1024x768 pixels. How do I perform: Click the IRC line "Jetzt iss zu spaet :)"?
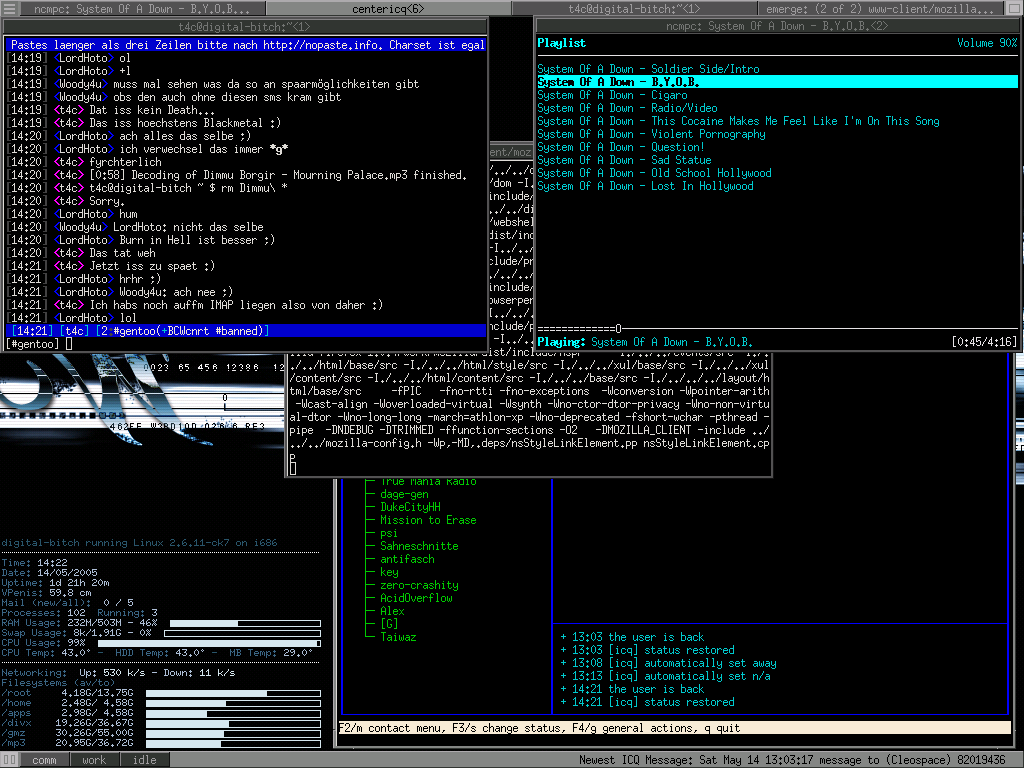(111, 266)
